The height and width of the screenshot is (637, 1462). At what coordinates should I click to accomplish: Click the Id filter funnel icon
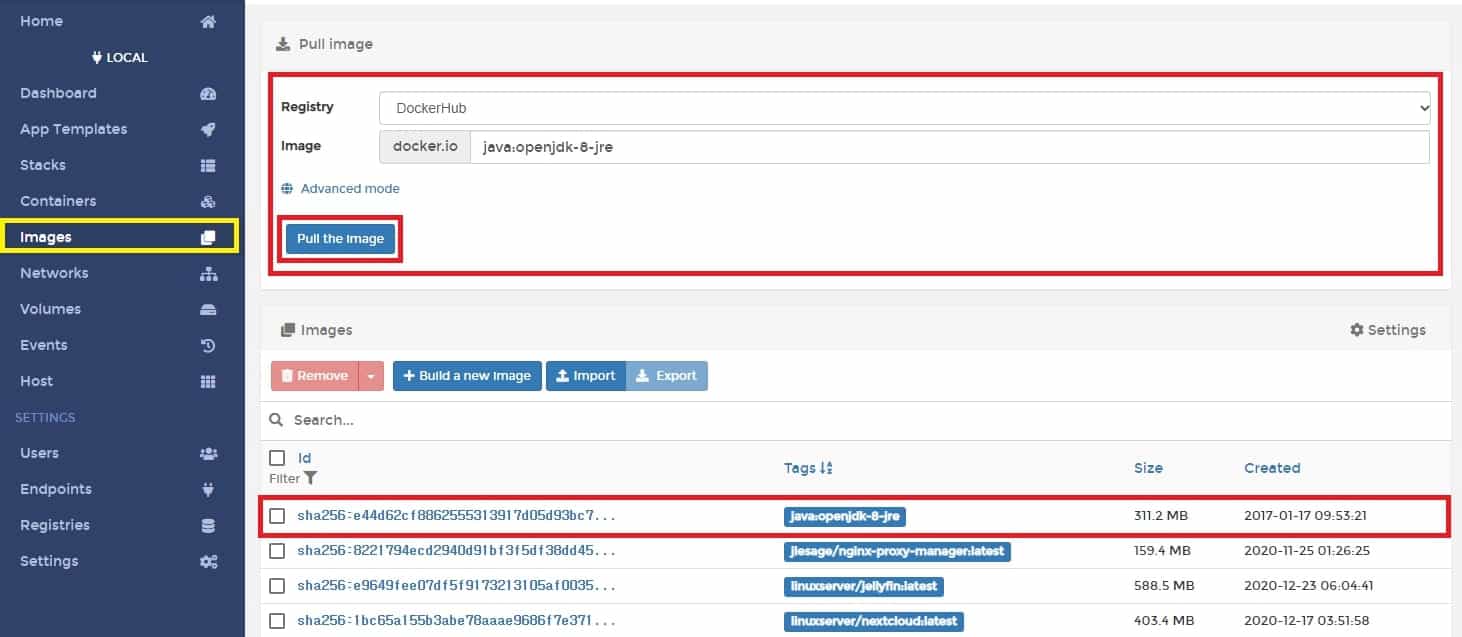[x=311, y=478]
